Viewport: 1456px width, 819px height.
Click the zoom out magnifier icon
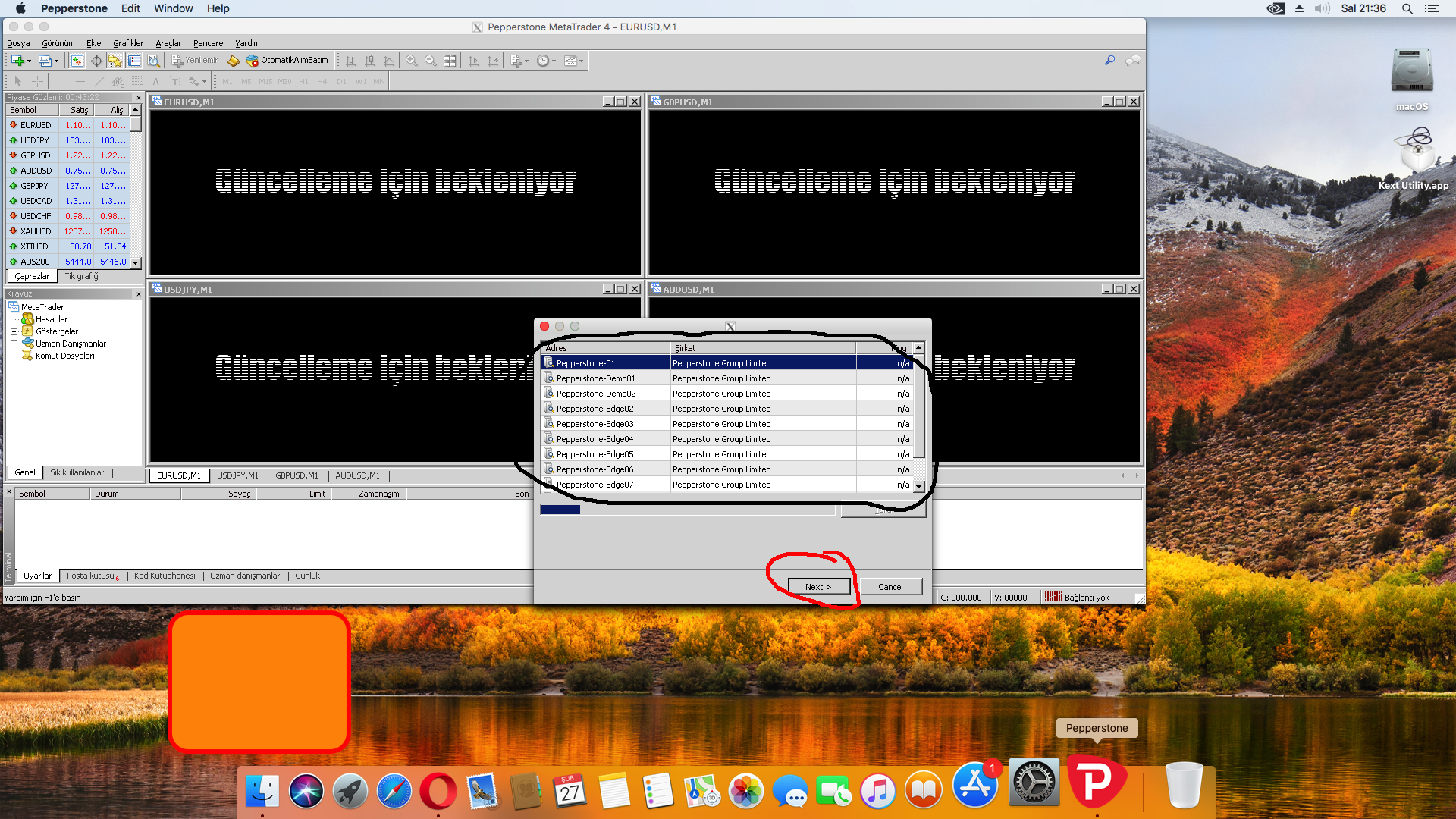[431, 61]
